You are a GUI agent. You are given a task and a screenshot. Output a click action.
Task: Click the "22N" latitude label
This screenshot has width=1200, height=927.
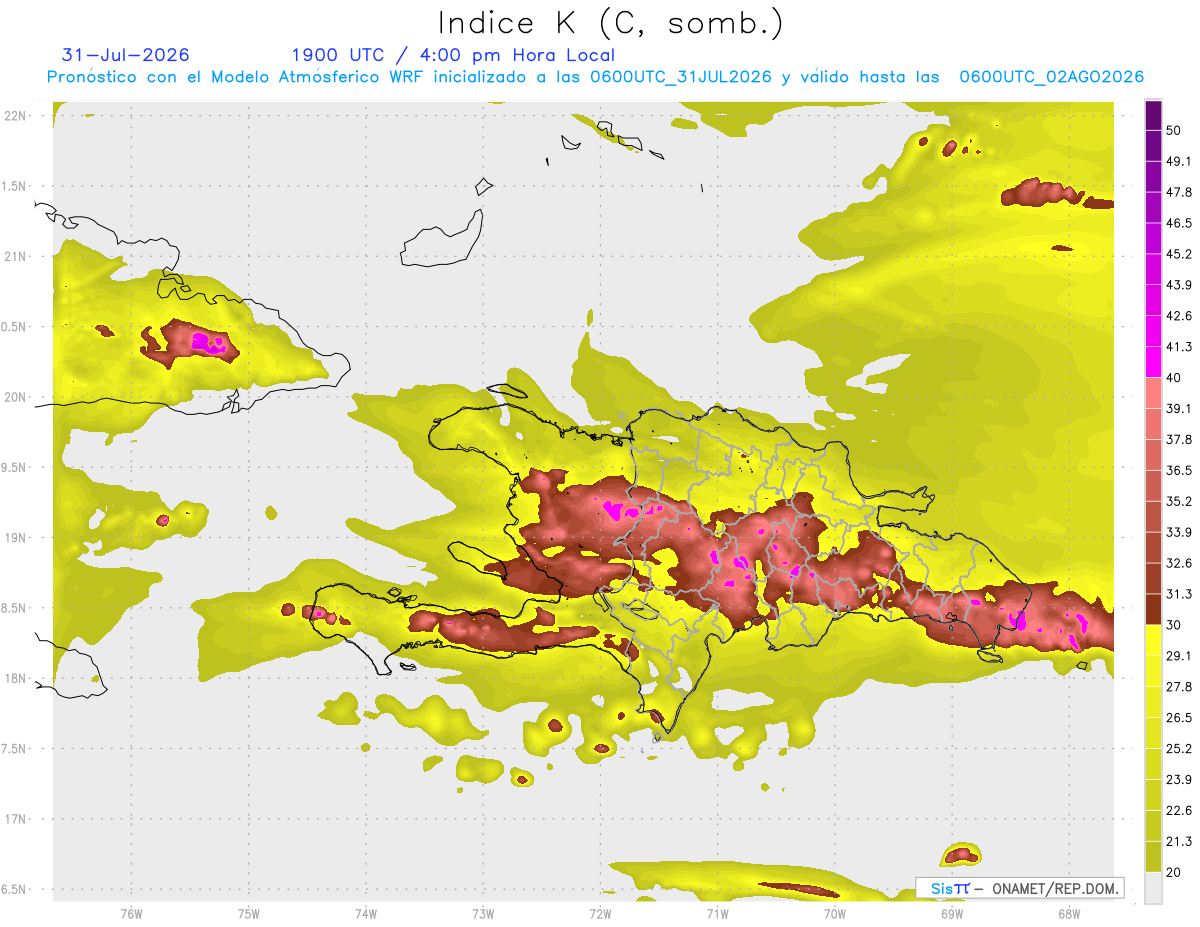click(14, 116)
